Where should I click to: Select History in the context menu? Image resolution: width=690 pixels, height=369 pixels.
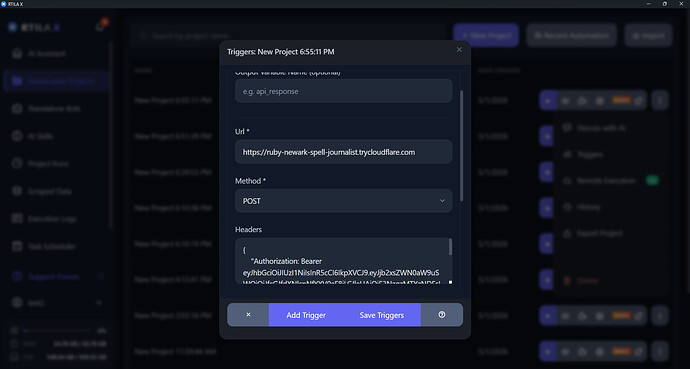coord(612,207)
